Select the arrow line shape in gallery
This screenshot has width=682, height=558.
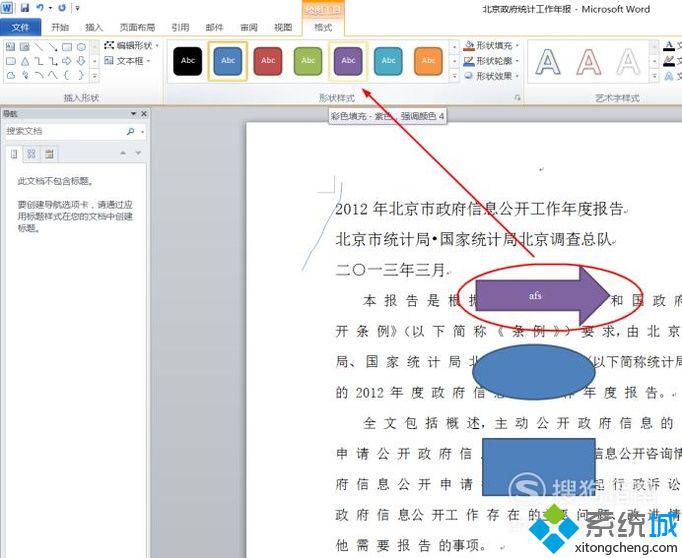[53, 47]
